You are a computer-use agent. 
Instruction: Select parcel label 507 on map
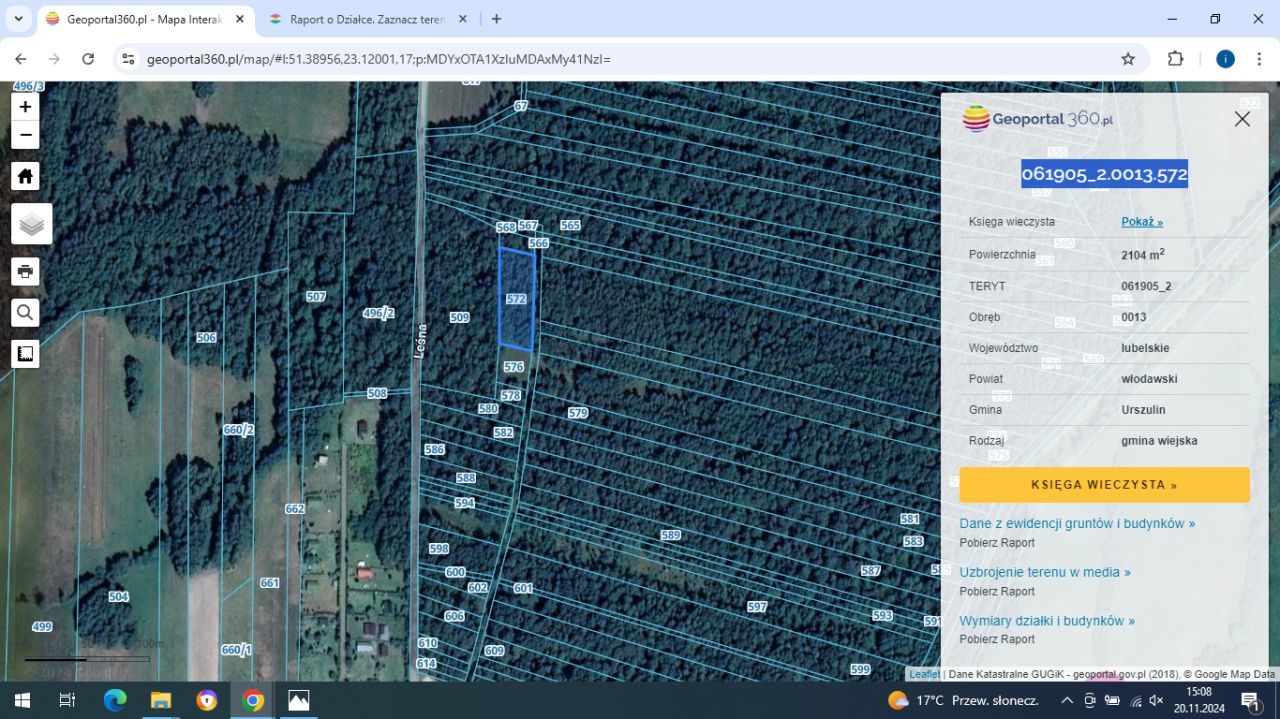[316, 297]
